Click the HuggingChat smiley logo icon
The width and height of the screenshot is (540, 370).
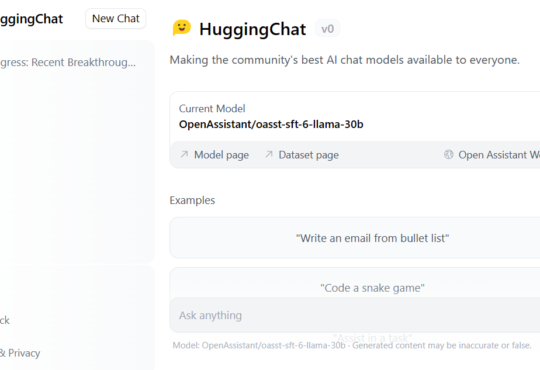click(x=181, y=28)
